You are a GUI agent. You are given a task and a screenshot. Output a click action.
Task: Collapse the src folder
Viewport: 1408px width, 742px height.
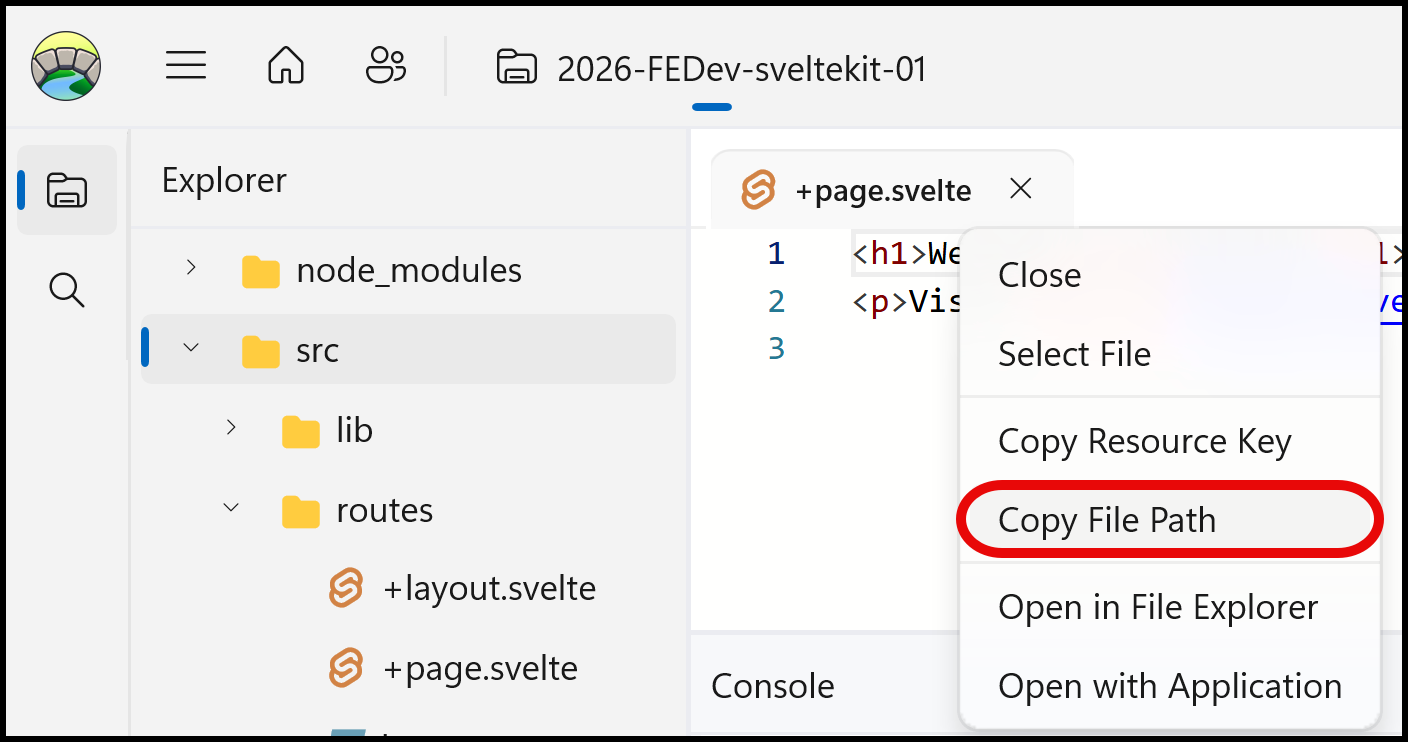[x=191, y=348]
